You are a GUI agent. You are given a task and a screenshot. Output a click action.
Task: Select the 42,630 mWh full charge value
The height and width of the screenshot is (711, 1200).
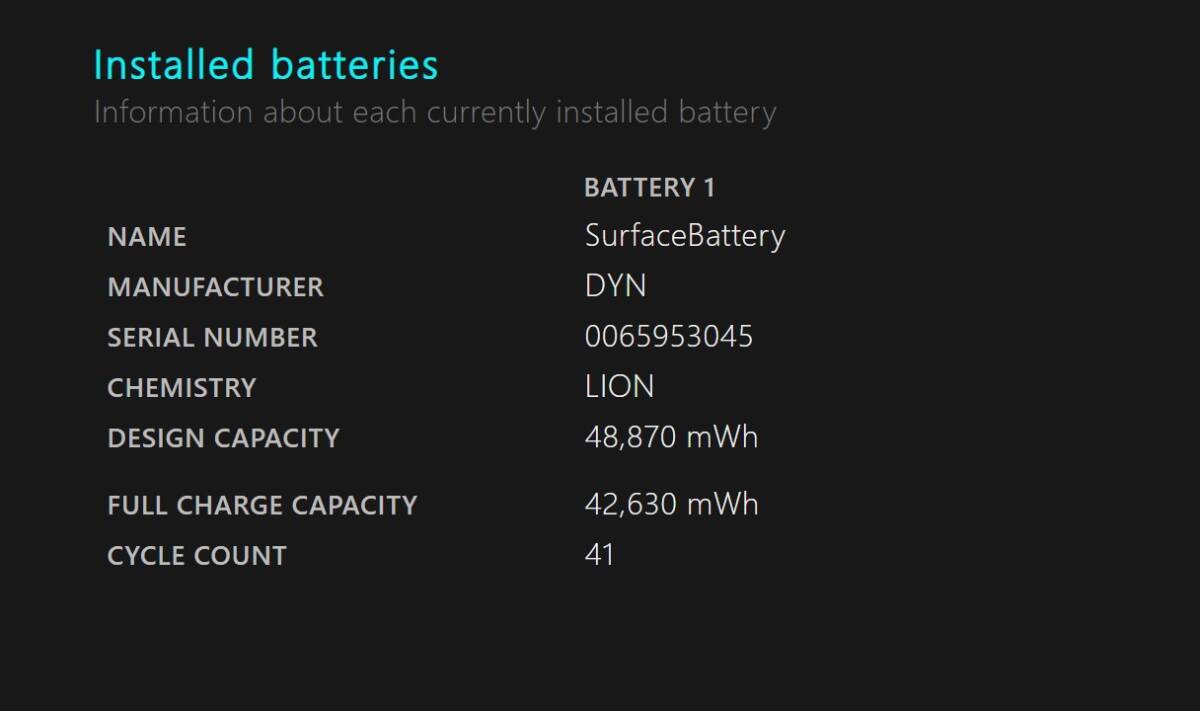click(x=671, y=504)
